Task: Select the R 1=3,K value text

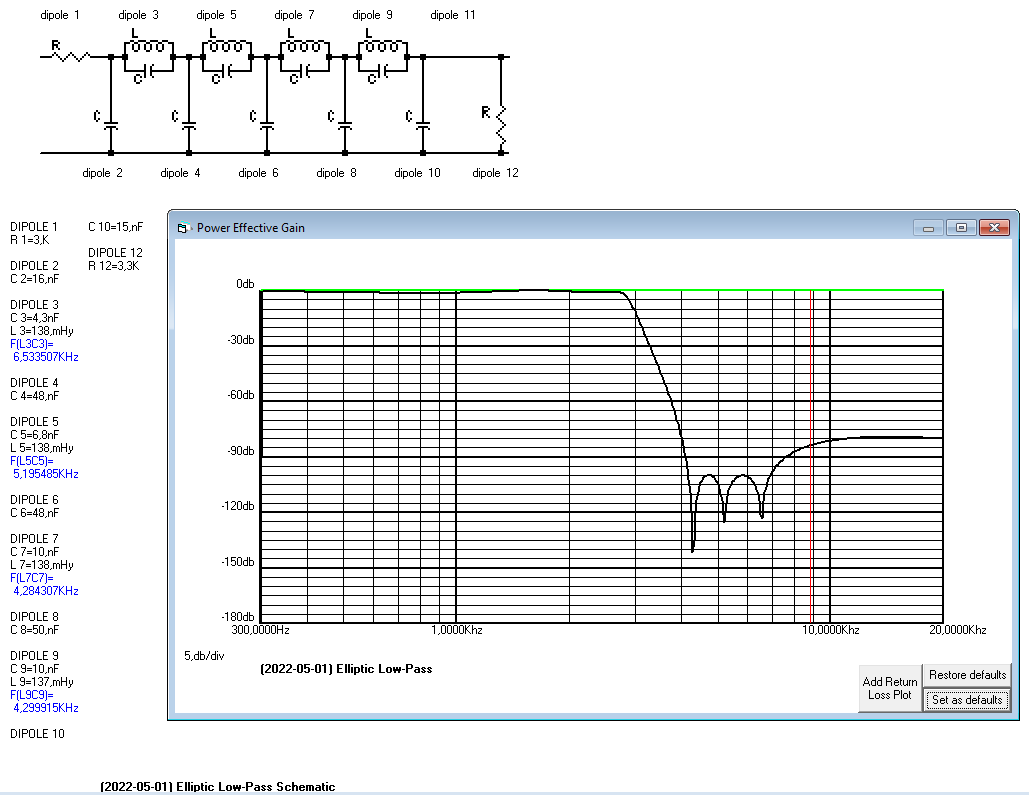Action: click(30, 240)
